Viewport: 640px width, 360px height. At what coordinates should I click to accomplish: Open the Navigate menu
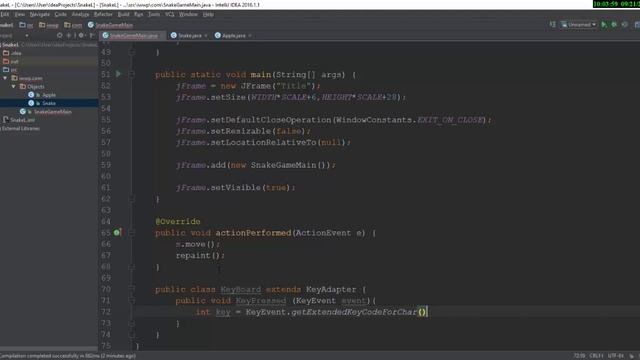(x=40, y=14)
